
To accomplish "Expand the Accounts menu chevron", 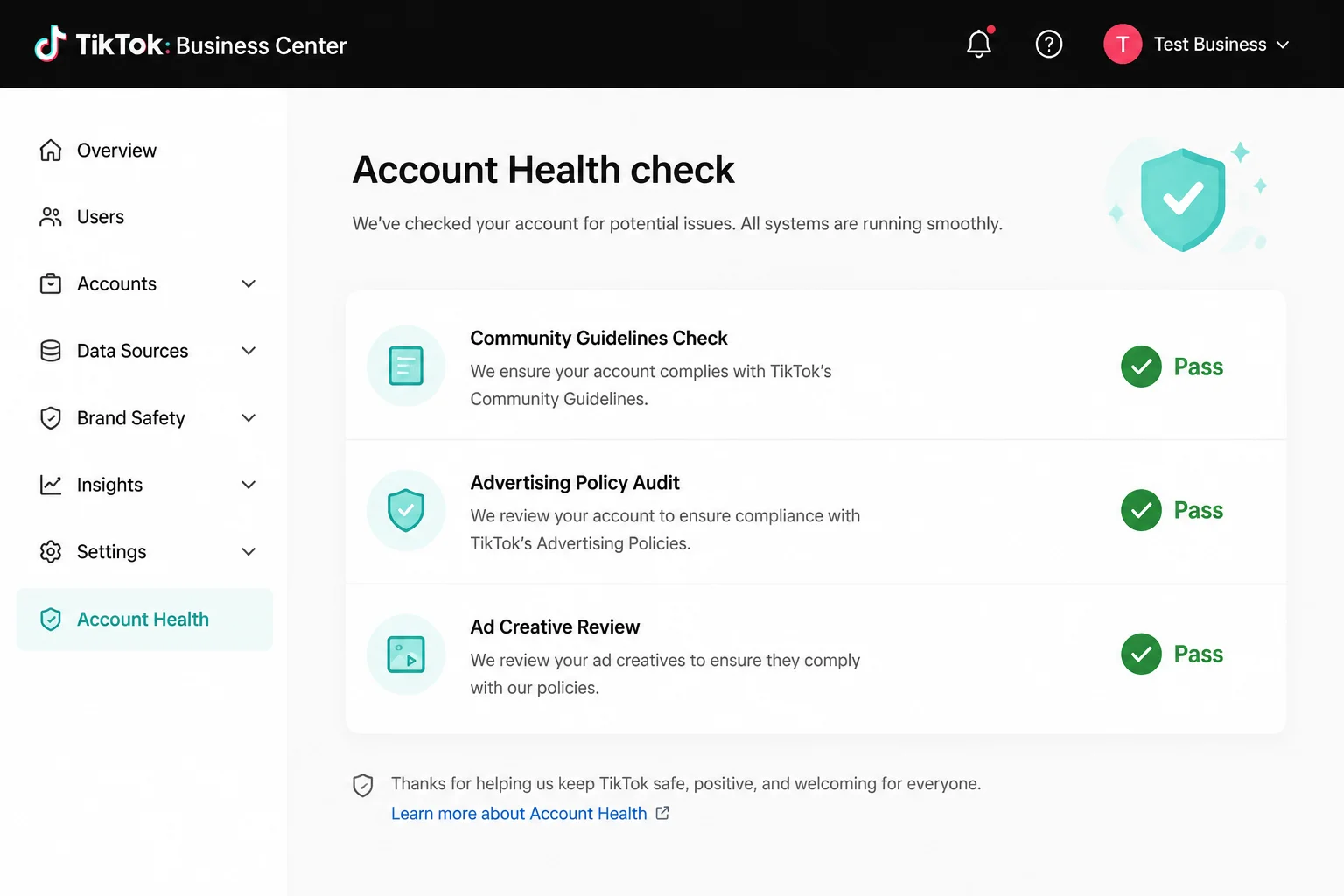I will coord(248,283).
